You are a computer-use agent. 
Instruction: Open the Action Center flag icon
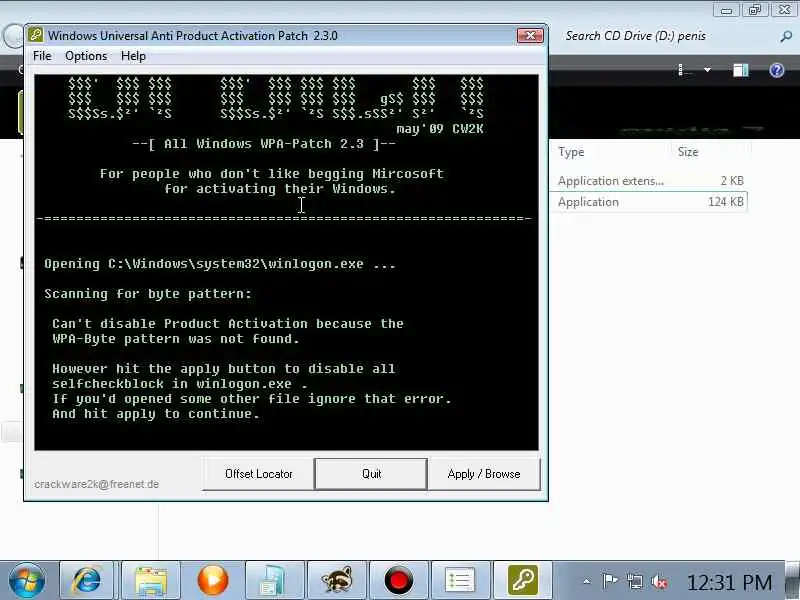(x=610, y=581)
